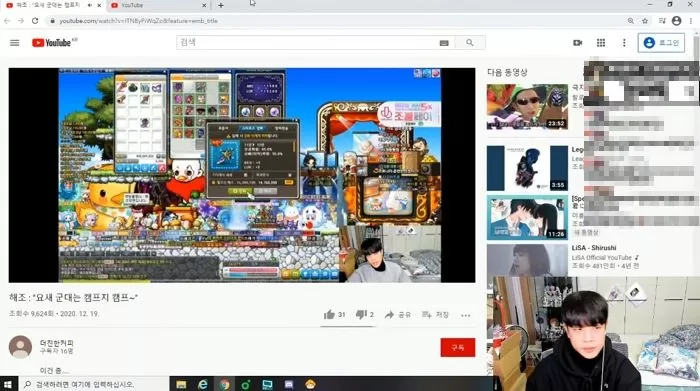The image size is (700, 391).
Task: Close the first browser tab
Action: pos(99,5)
